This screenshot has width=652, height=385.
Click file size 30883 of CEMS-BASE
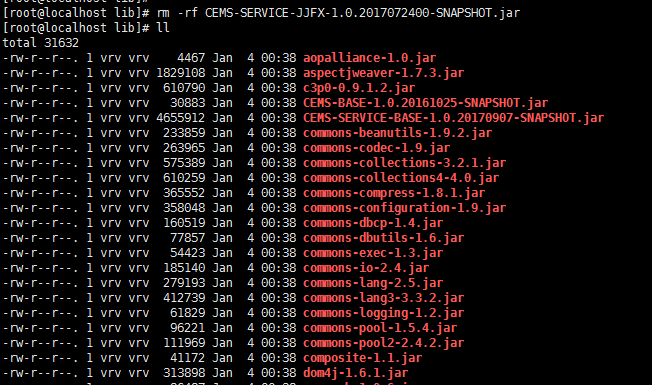(188, 103)
